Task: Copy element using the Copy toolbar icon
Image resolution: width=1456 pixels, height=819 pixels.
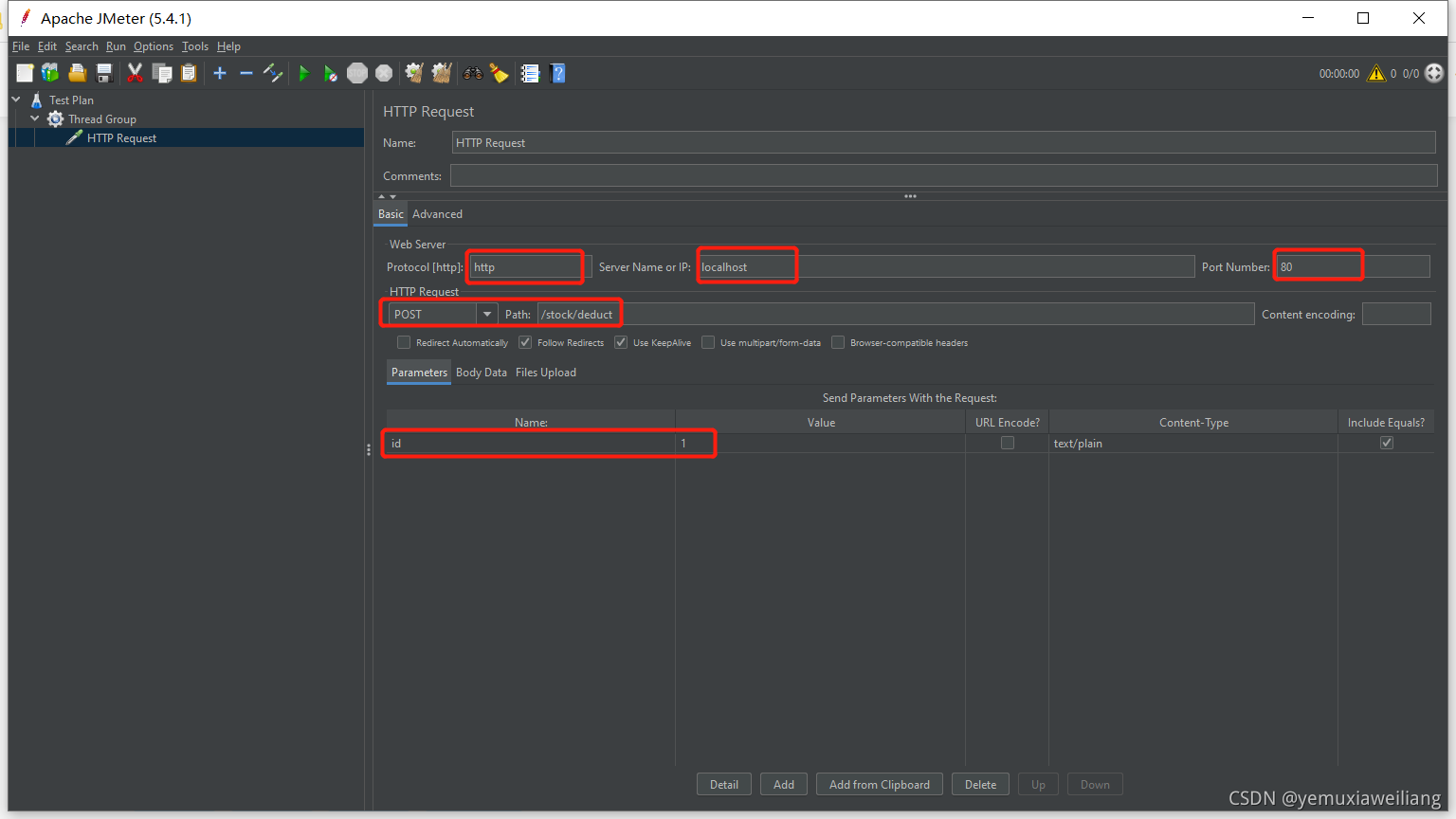Action: [162, 73]
